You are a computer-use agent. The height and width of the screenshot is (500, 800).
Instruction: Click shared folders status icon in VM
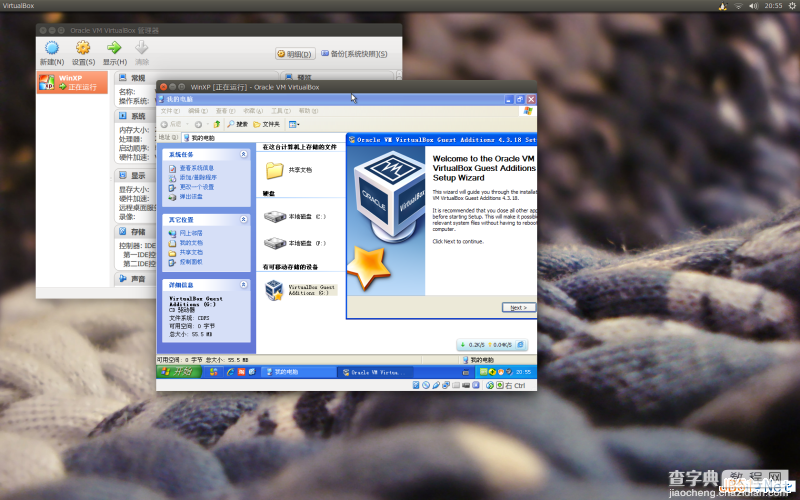click(x=456, y=385)
